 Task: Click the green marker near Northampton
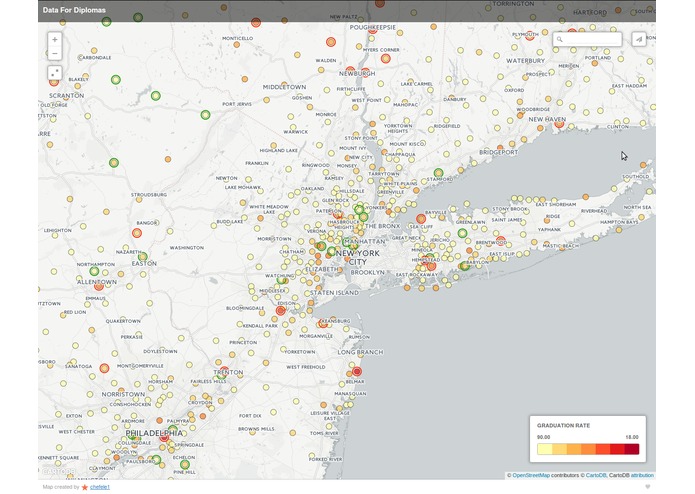click(94, 271)
